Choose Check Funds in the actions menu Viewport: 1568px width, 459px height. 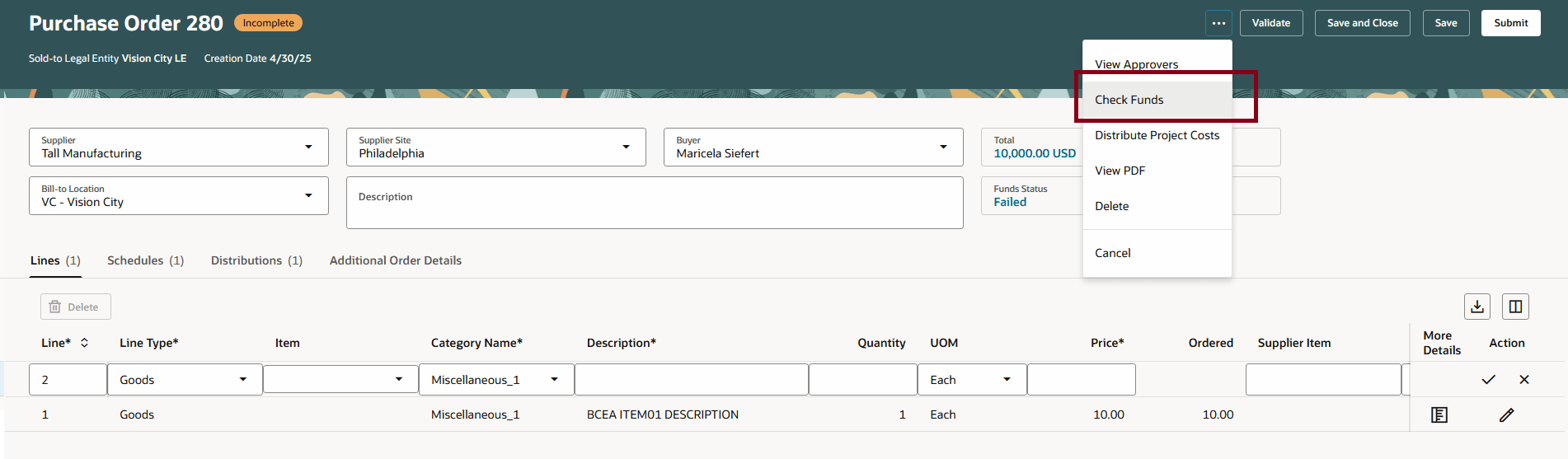(x=1157, y=100)
